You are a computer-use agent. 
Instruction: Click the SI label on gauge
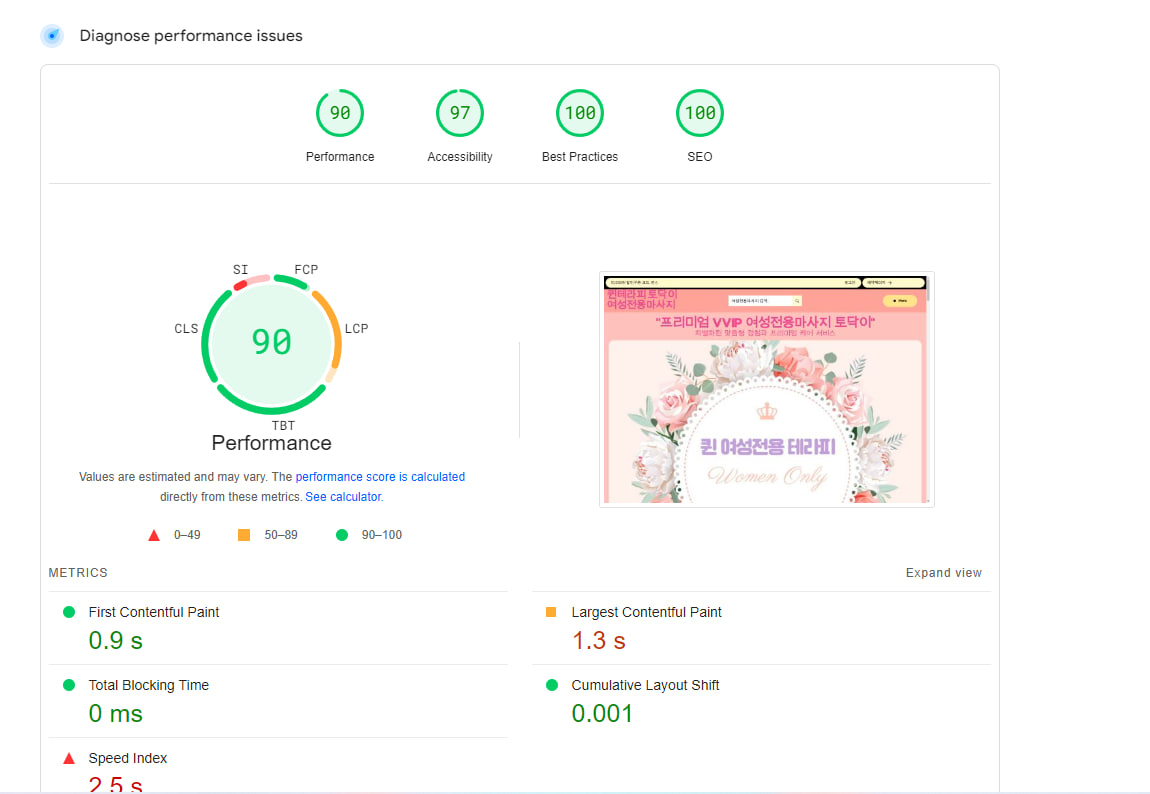click(x=240, y=270)
